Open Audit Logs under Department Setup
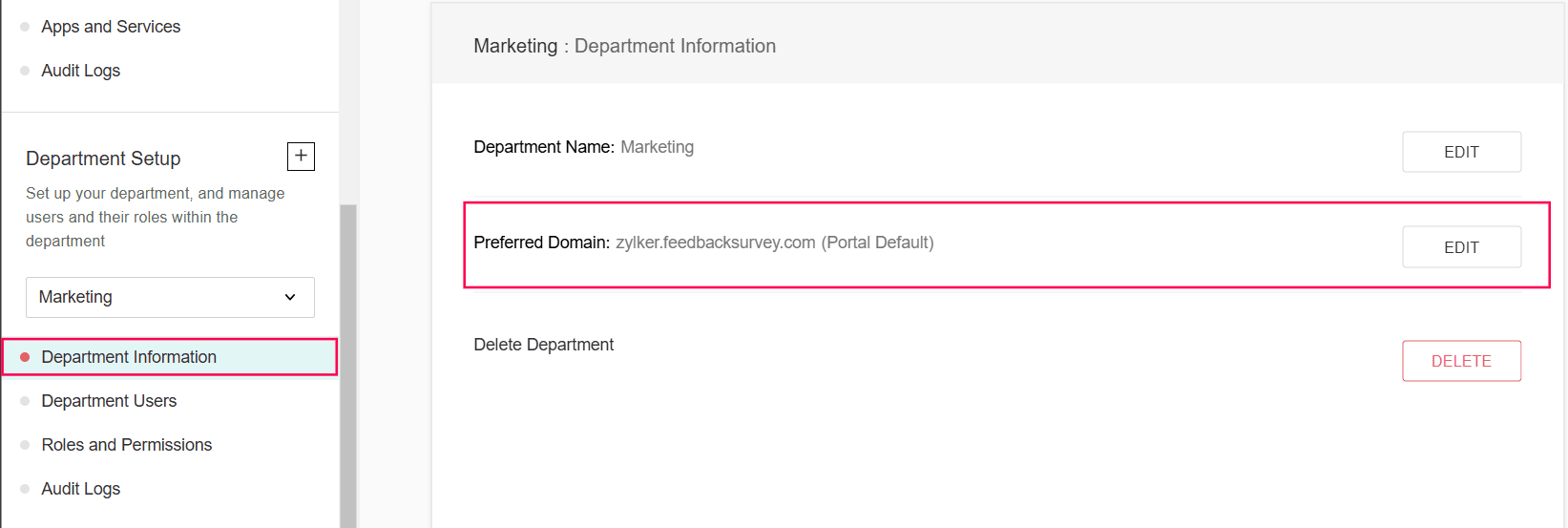Image resolution: width=1568 pixels, height=528 pixels. pos(80,489)
